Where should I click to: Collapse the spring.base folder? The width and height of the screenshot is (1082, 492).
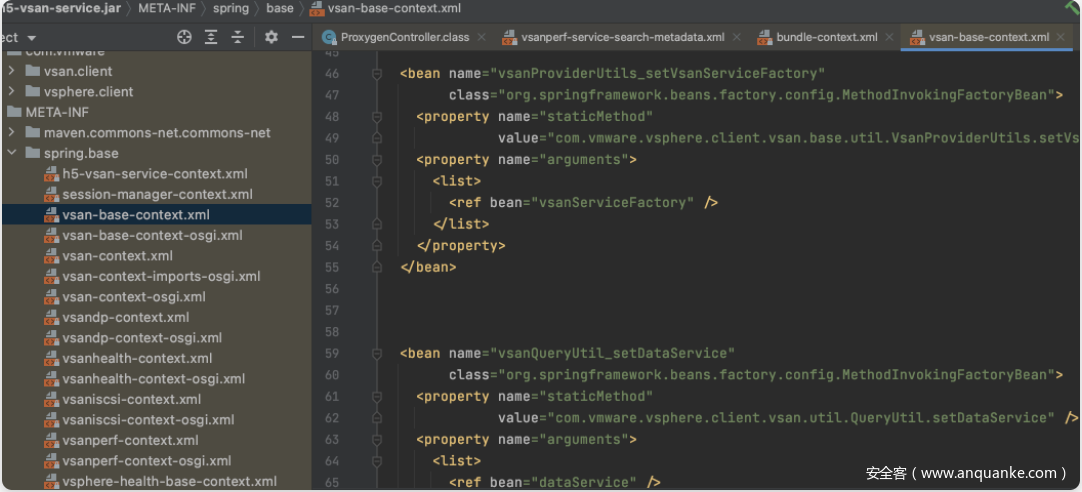click(x=11, y=153)
